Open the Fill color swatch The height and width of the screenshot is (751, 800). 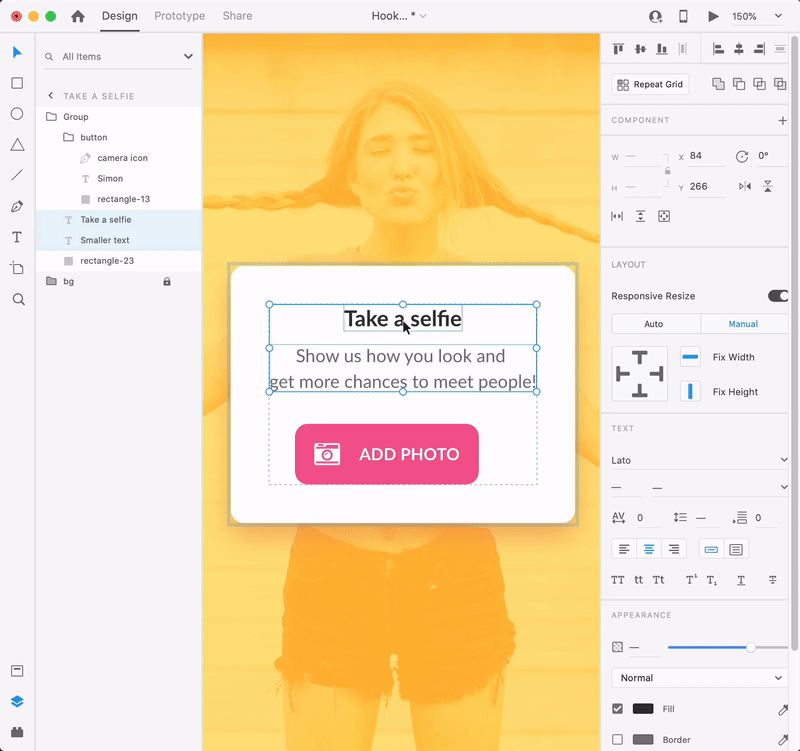coord(643,709)
